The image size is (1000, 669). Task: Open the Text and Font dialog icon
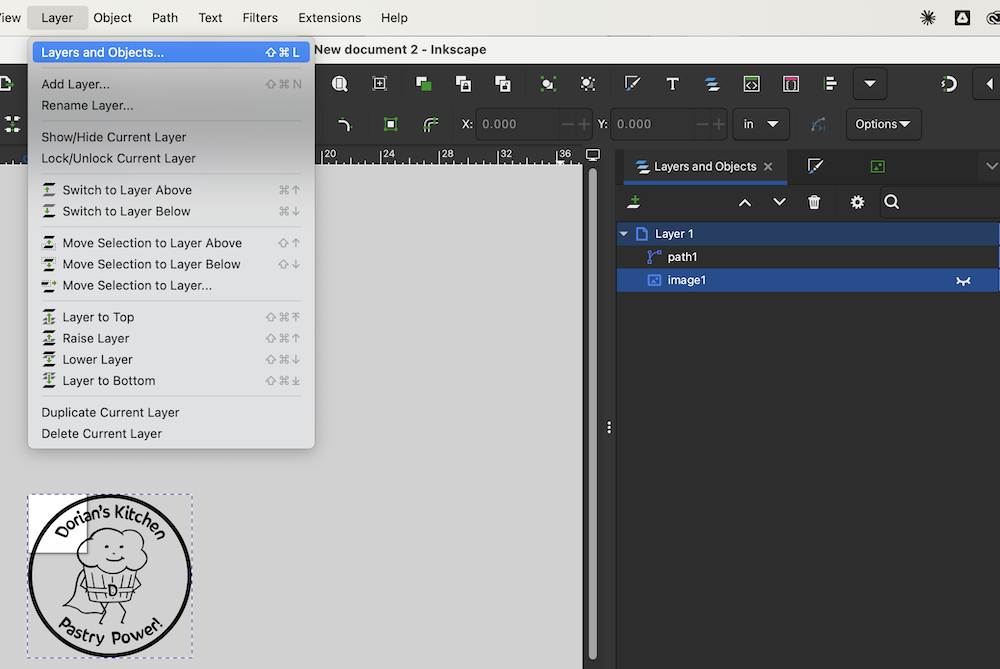pos(672,84)
